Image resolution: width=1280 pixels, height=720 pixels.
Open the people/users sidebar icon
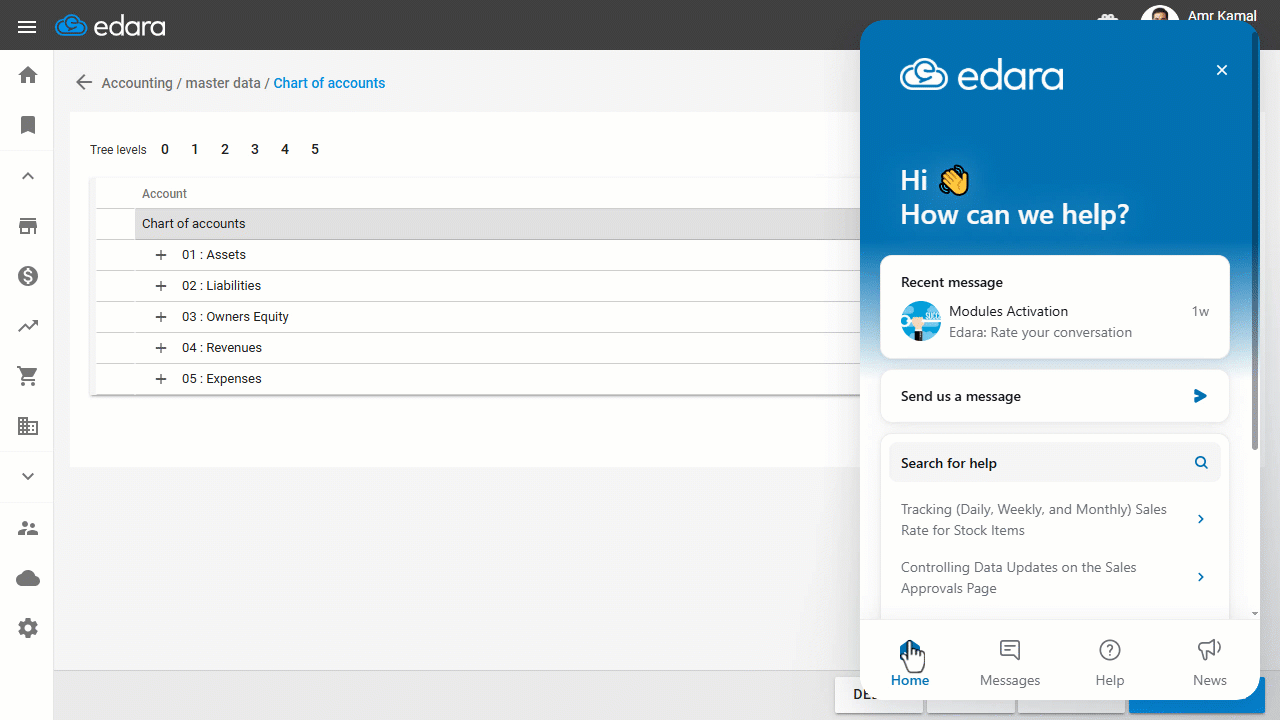tap(28, 528)
